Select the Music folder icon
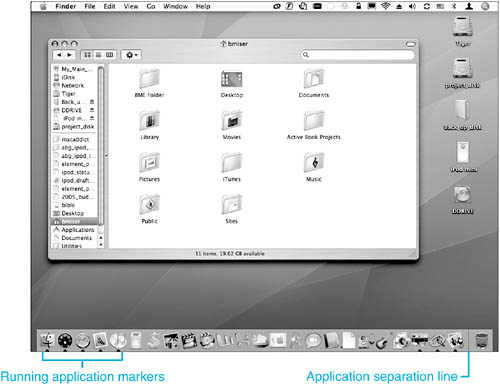Screen dimensions: 500x385 pos(314,162)
